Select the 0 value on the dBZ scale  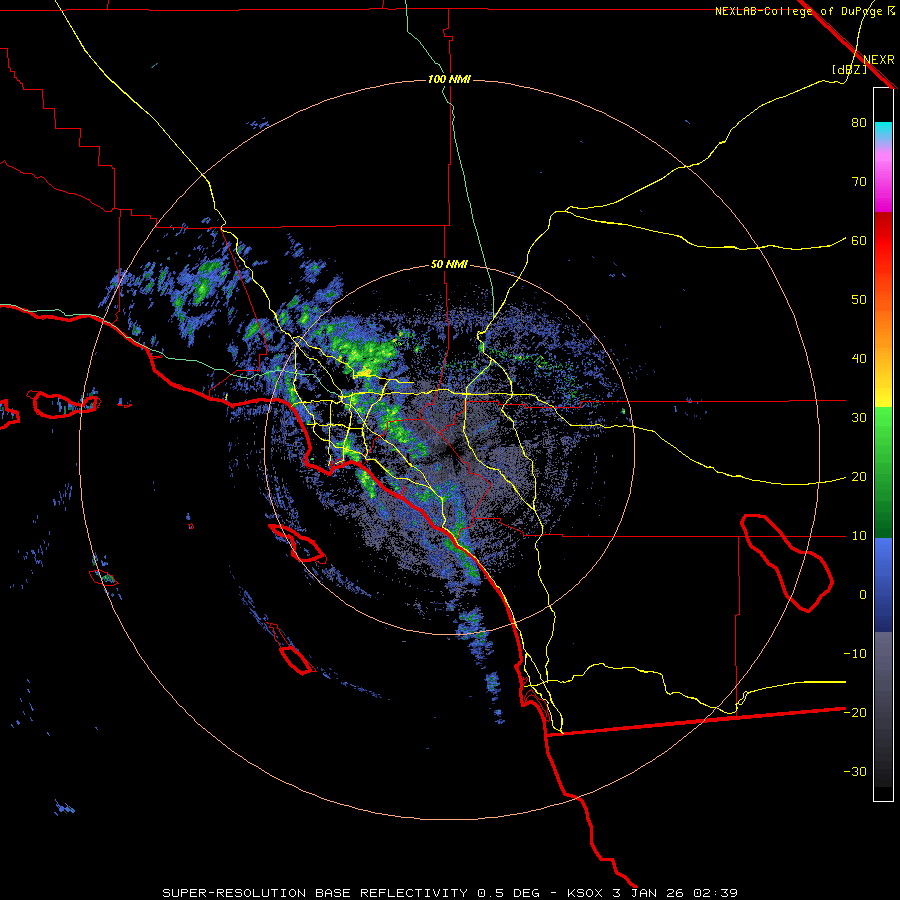863,595
